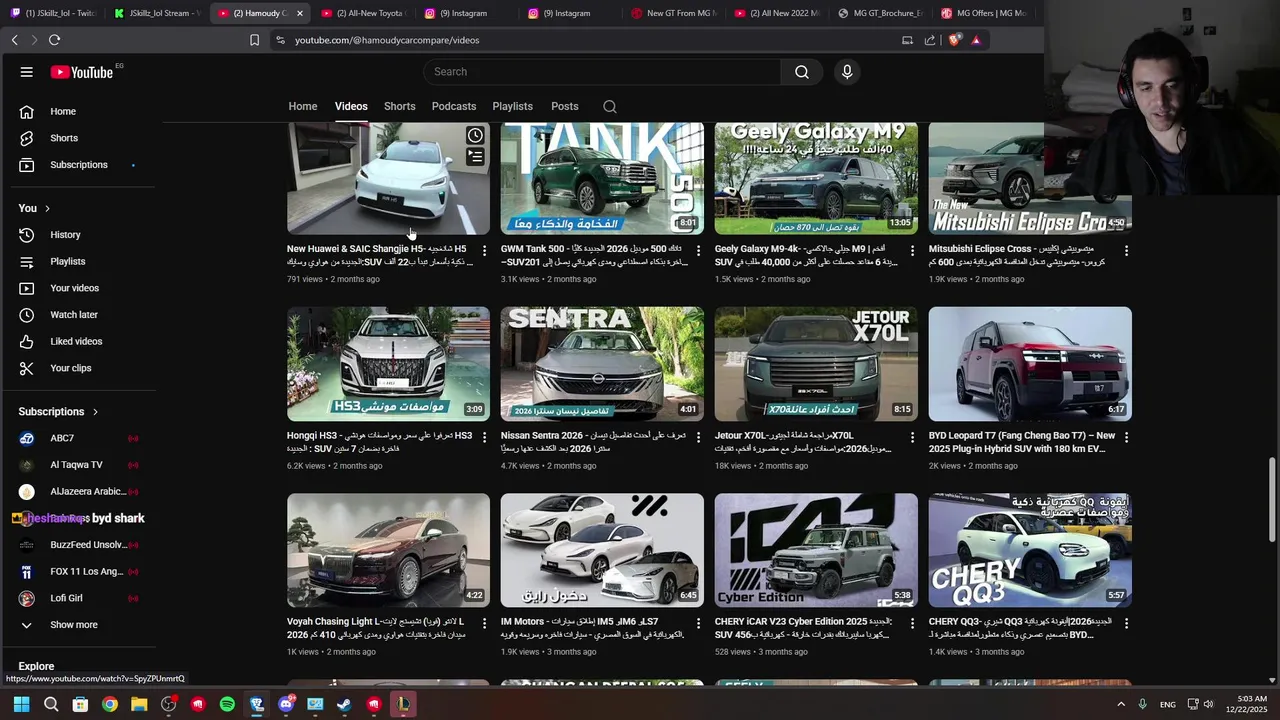This screenshot has width=1280, height=720.
Task: Open Windows Start menu
Action: [x=21, y=704]
